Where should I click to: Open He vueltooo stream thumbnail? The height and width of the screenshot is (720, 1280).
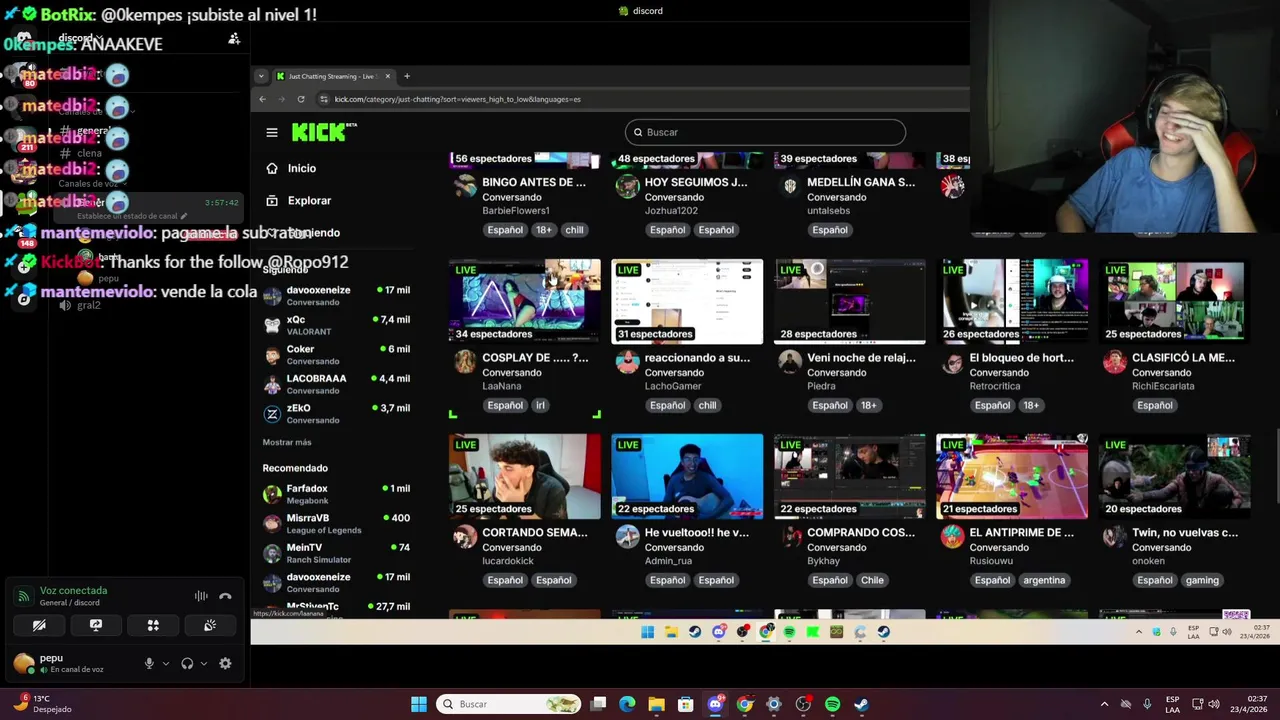click(x=687, y=476)
